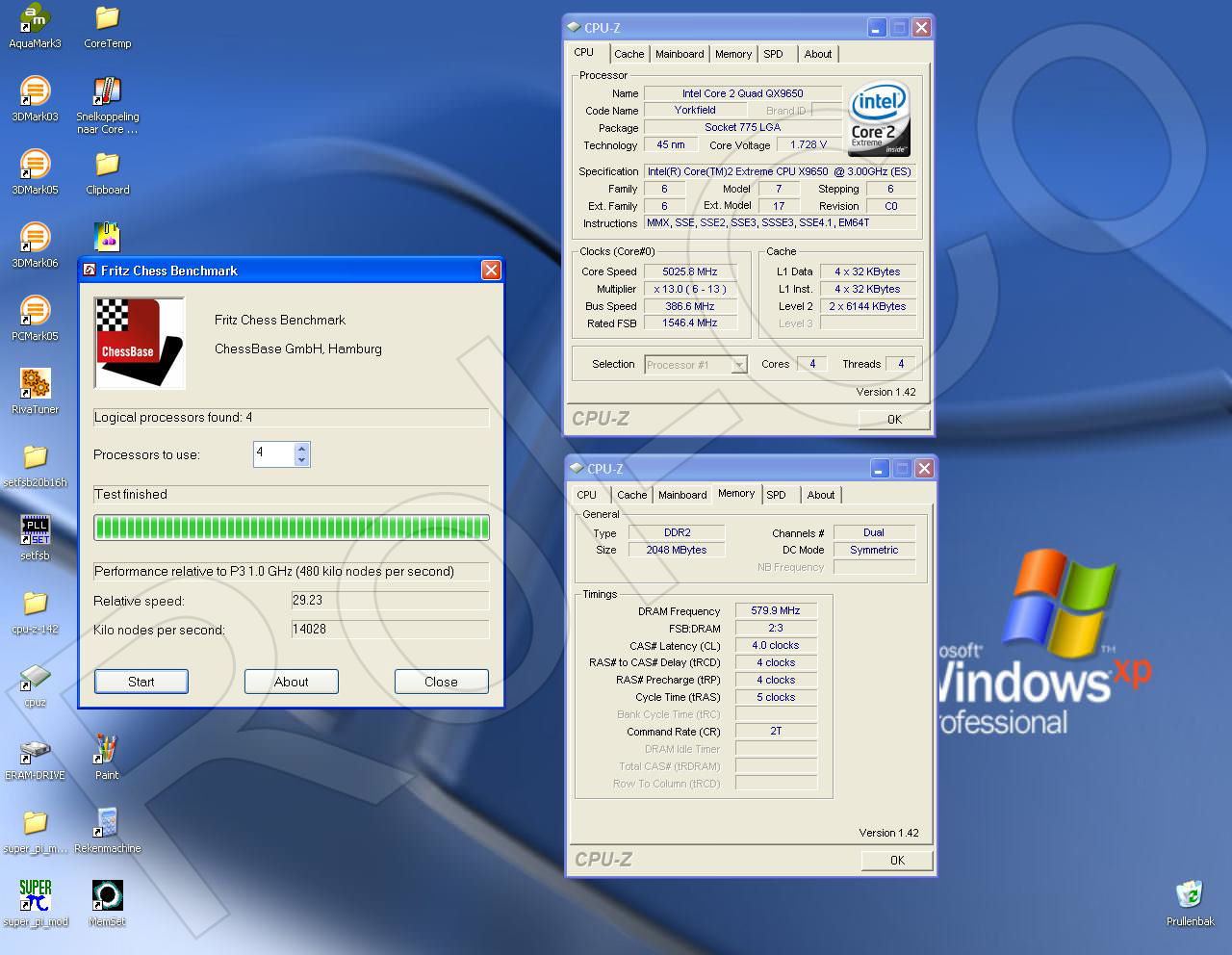Select the Kilo nodes per second 14028
Image resolution: width=1232 pixels, height=955 pixels.
point(390,630)
